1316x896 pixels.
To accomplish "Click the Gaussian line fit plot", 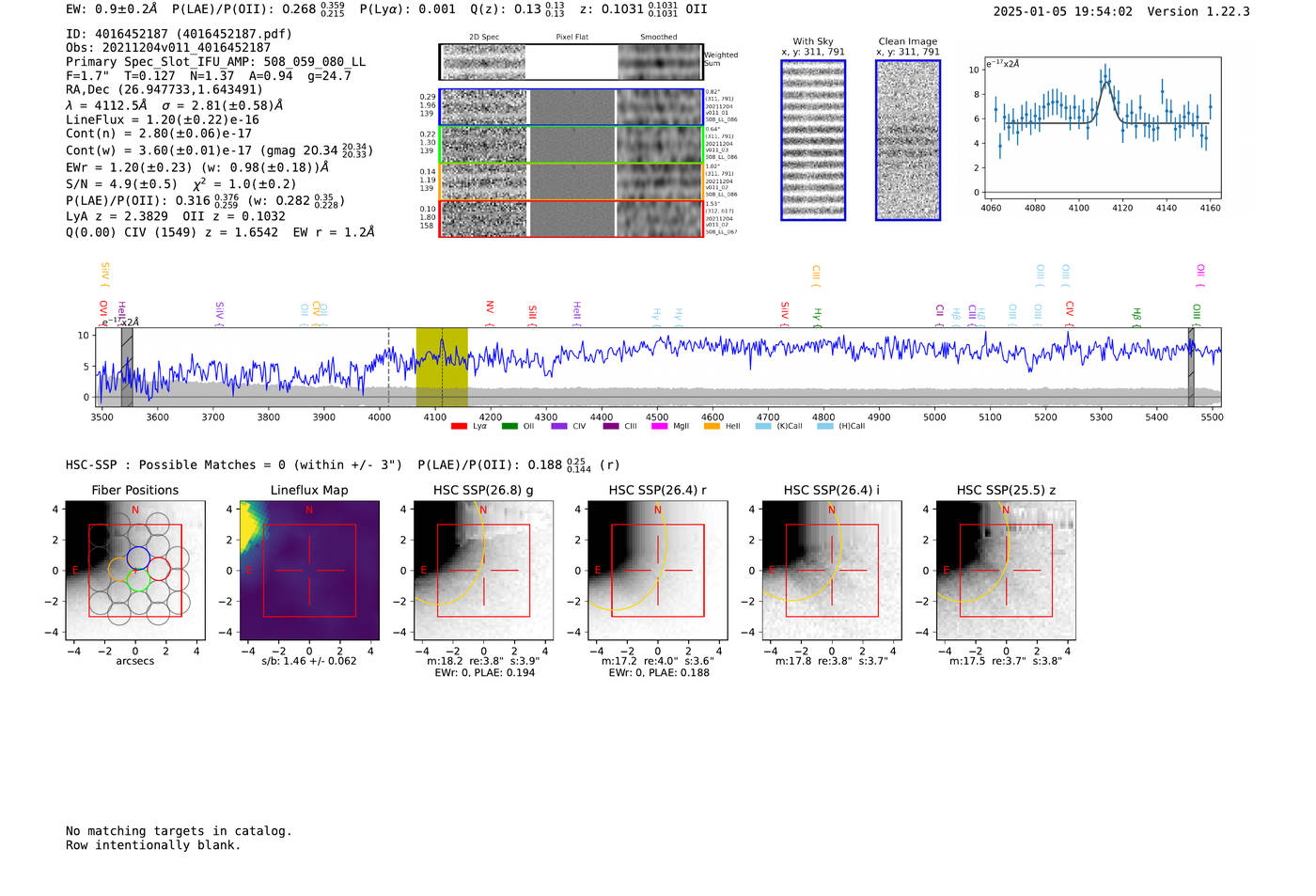I will point(1102,129).
